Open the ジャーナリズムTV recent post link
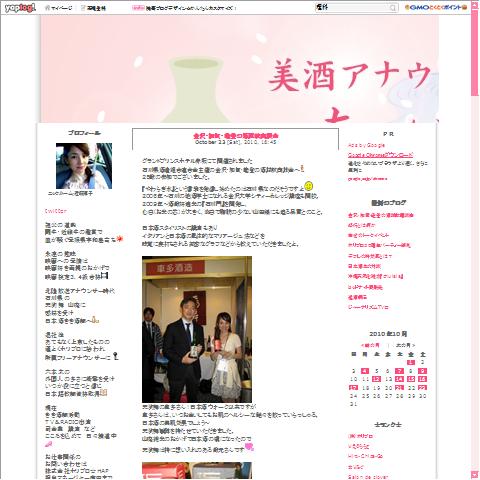This screenshot has width=480, height=480. [368, 307]
